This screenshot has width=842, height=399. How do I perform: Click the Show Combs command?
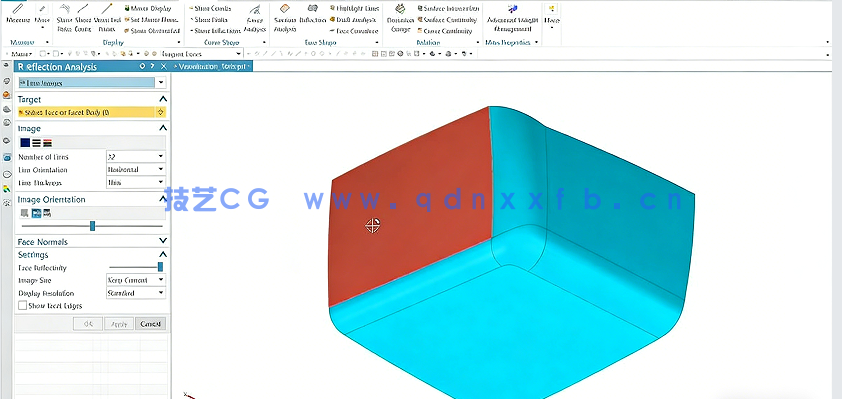210,8
